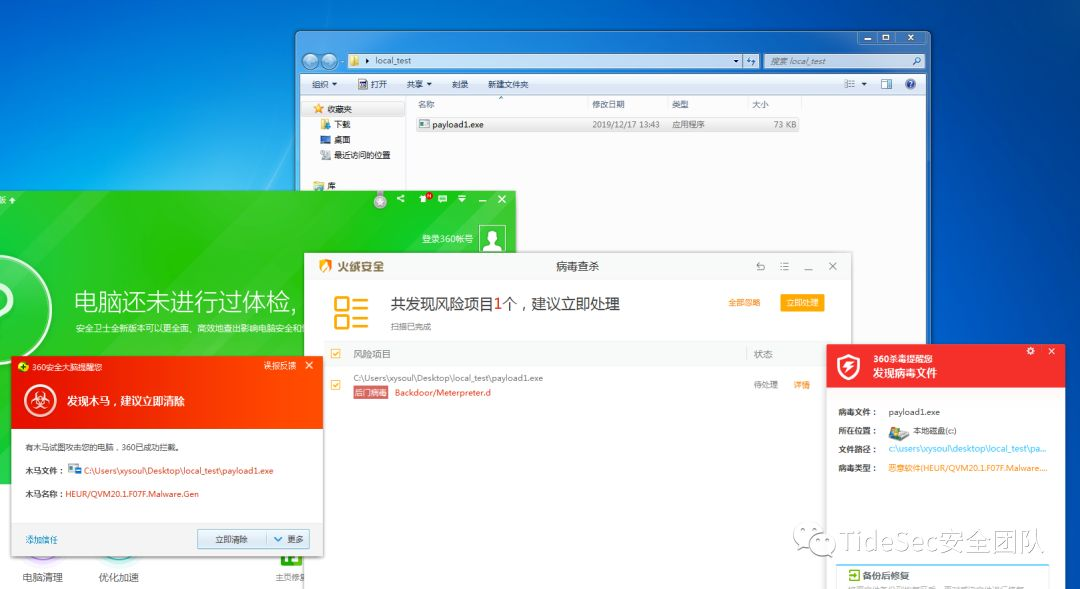Screen dimensions: 1080x589
Task: Click 误报反馈 link in 360 alert
Action: point(280,366)
